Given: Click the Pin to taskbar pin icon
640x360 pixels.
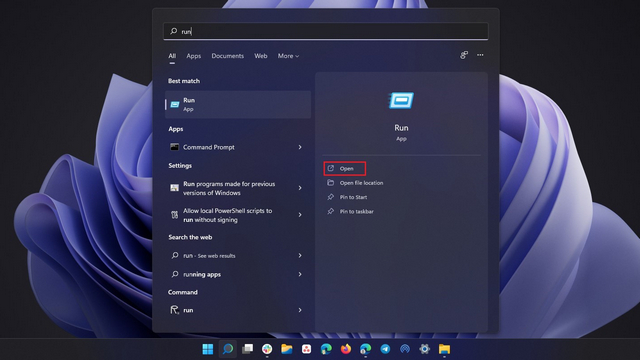Looking at the screenshot, I should point(331,211).
